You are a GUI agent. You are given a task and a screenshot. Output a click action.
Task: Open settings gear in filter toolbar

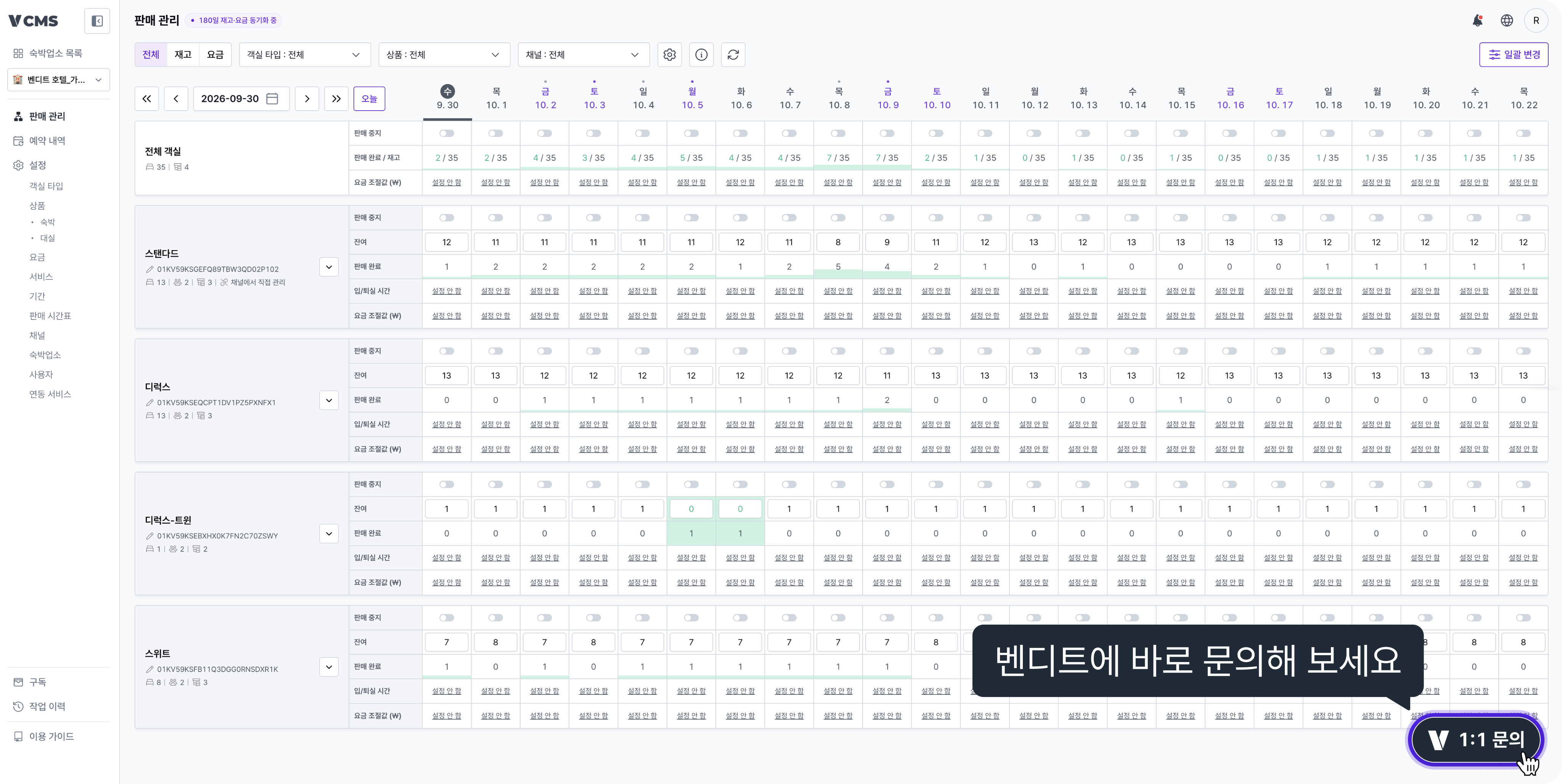669,55
